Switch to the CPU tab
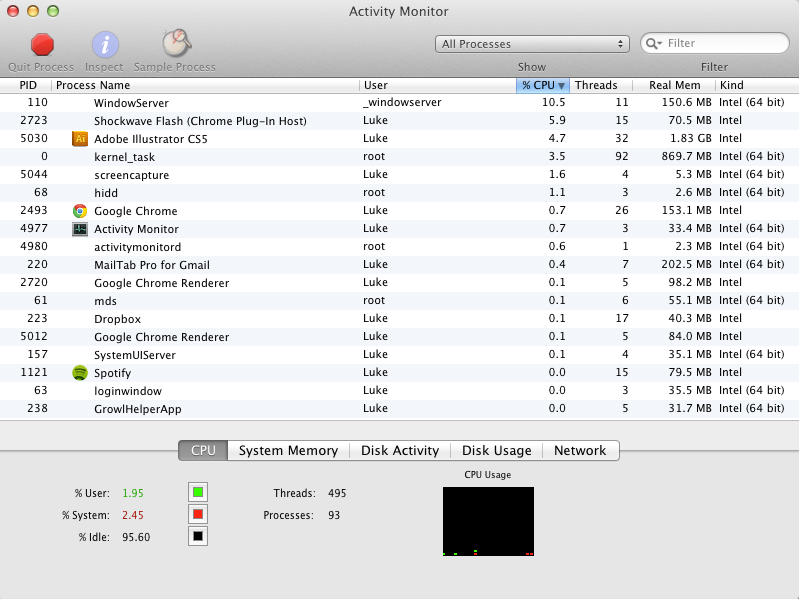799x599 pixels. click(203, 451)
